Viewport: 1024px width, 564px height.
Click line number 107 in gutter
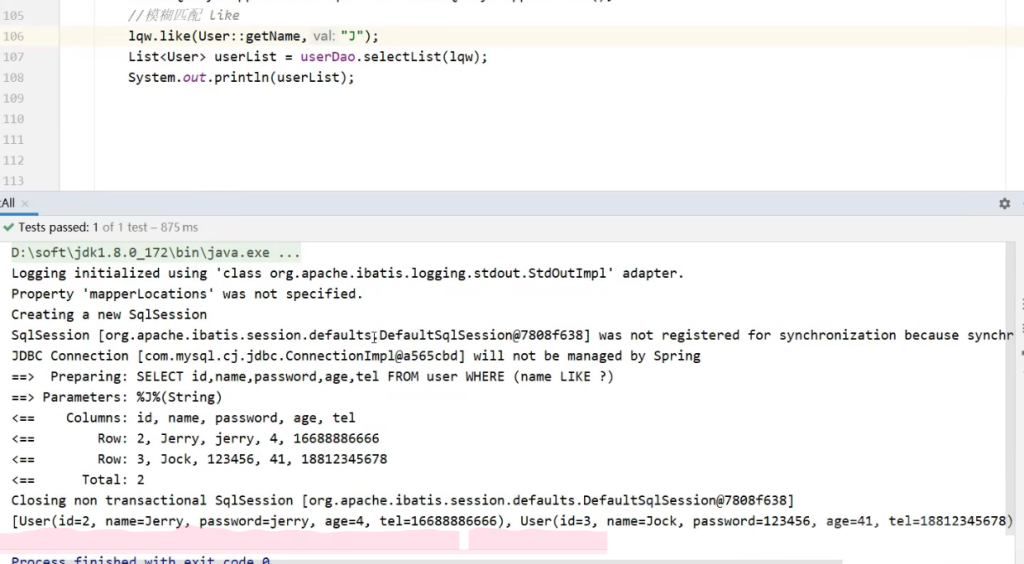(x=14, y=57)
